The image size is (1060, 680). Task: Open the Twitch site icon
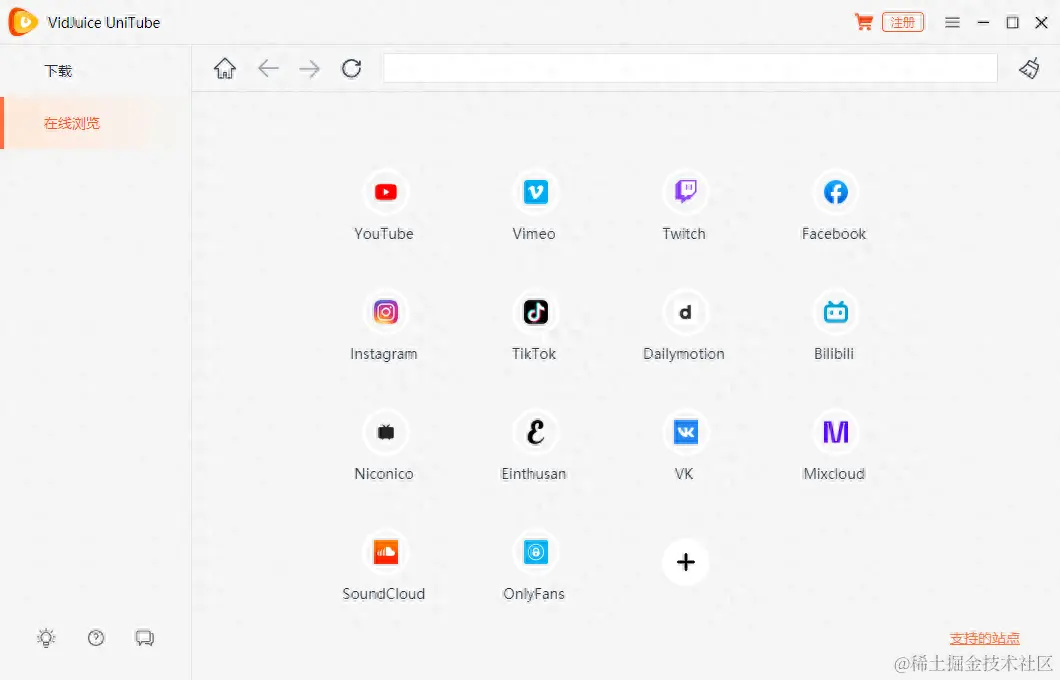pos(685,192)
